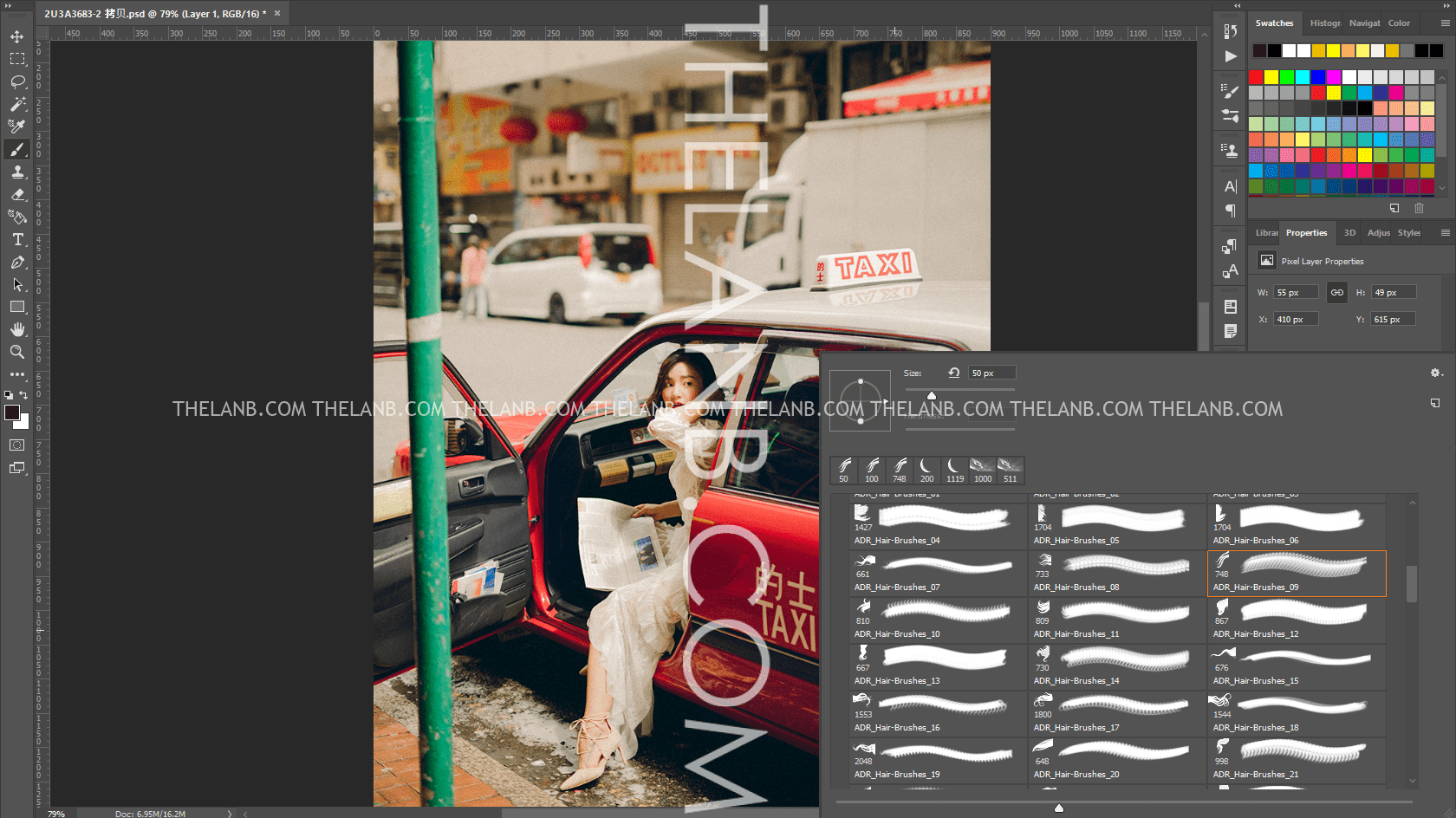
Task: Open the brush panel settings gear
Action: click(1436, 372)
